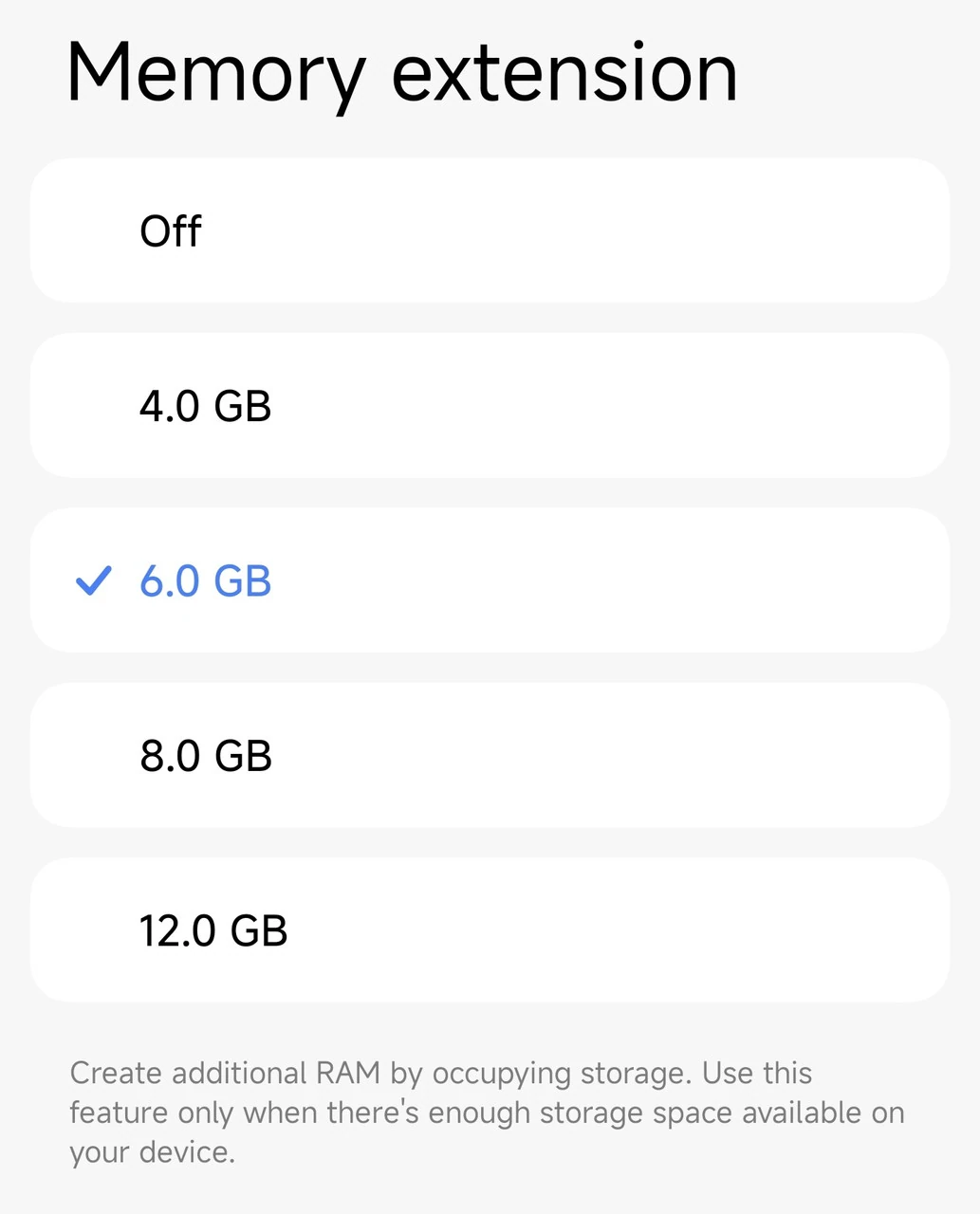Image resolution: width=980 pixels, height=1214 pixels.
Task: Choose 4.0 GB memory extension
Action: [490, 405]
